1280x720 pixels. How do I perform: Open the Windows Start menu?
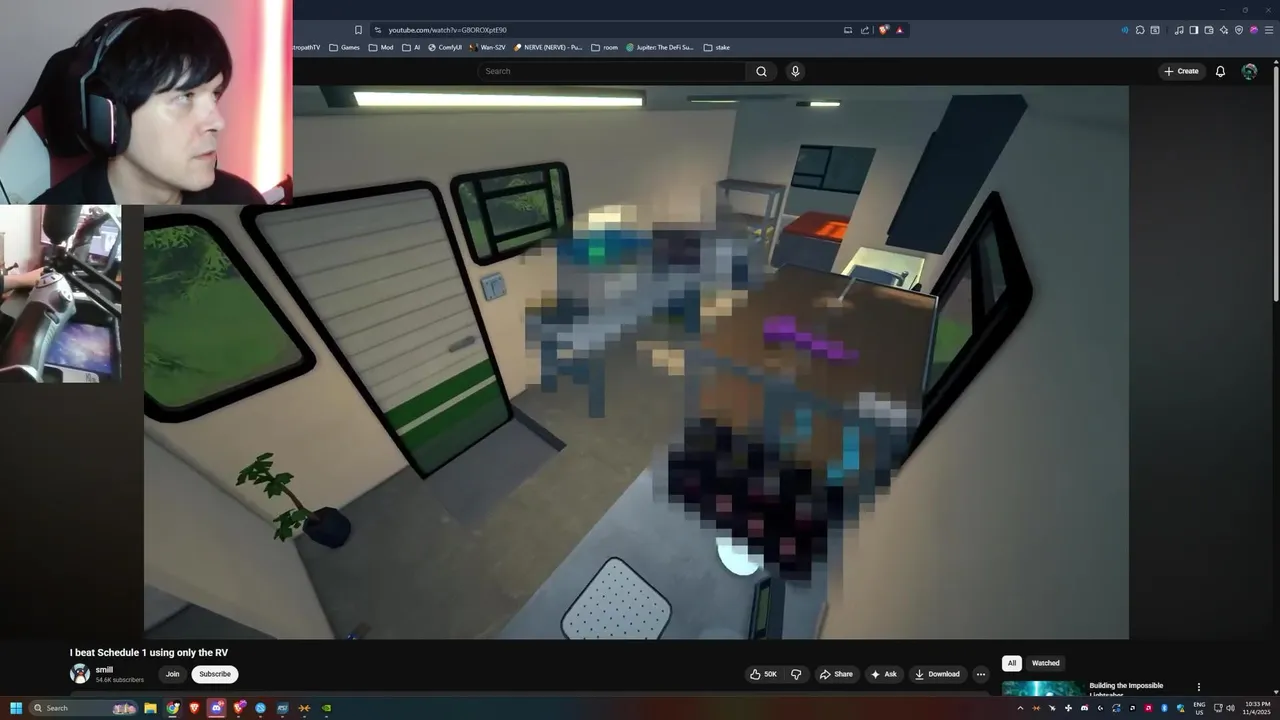pos(16,708)
